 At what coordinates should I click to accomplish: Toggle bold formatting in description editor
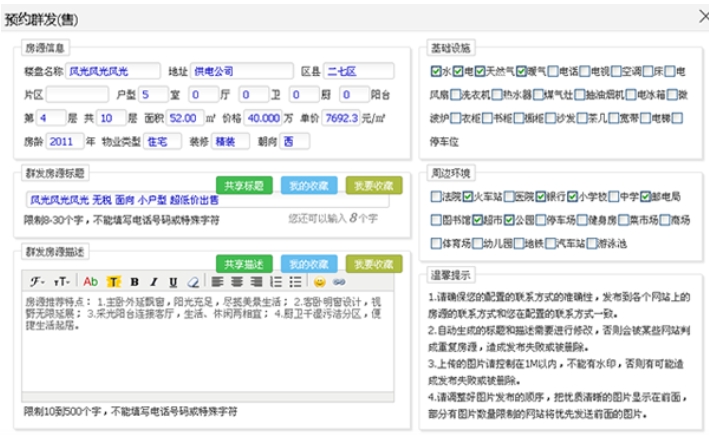(x=134, y=282)
